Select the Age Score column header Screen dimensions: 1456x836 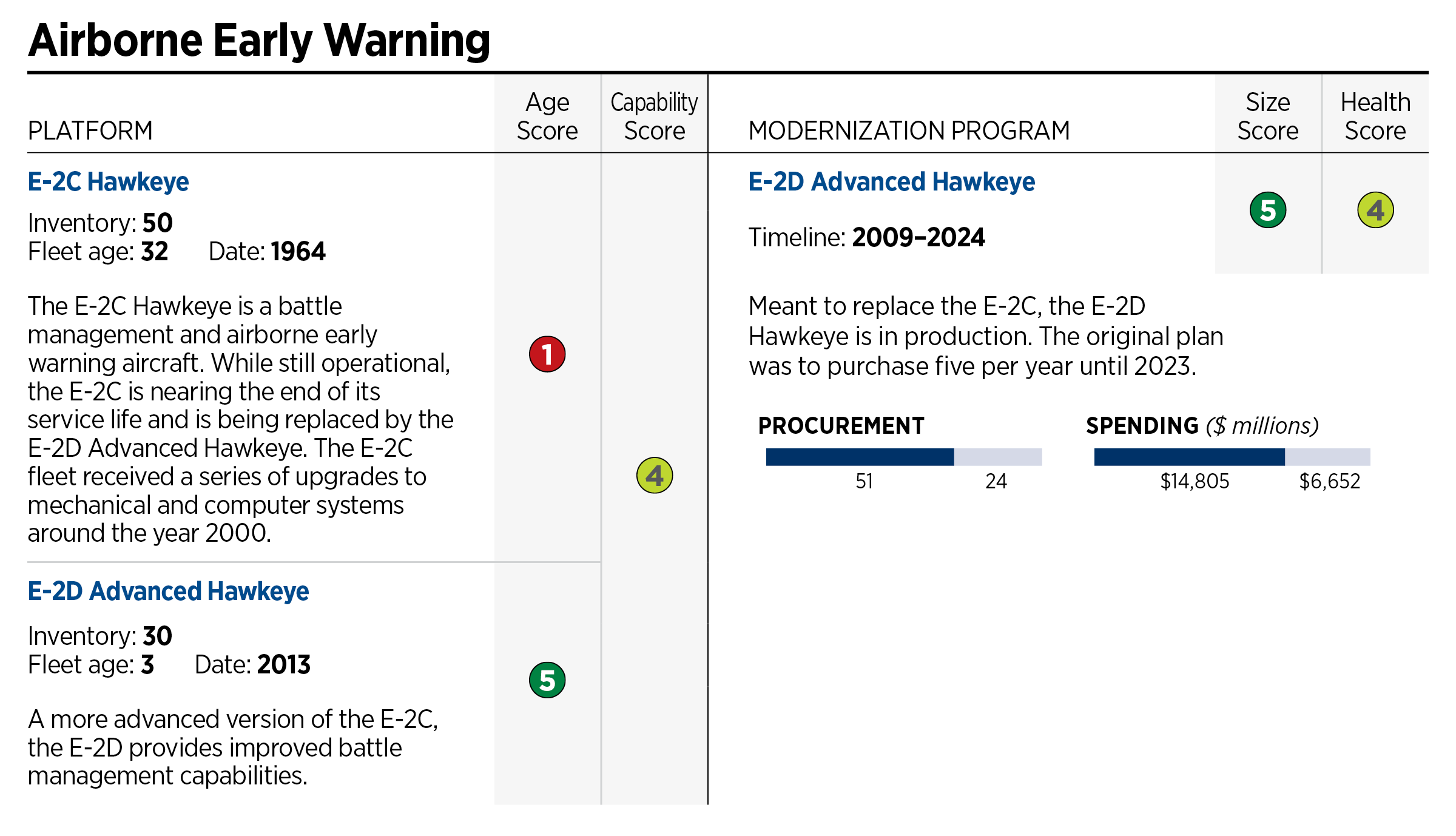coord(547,116)
